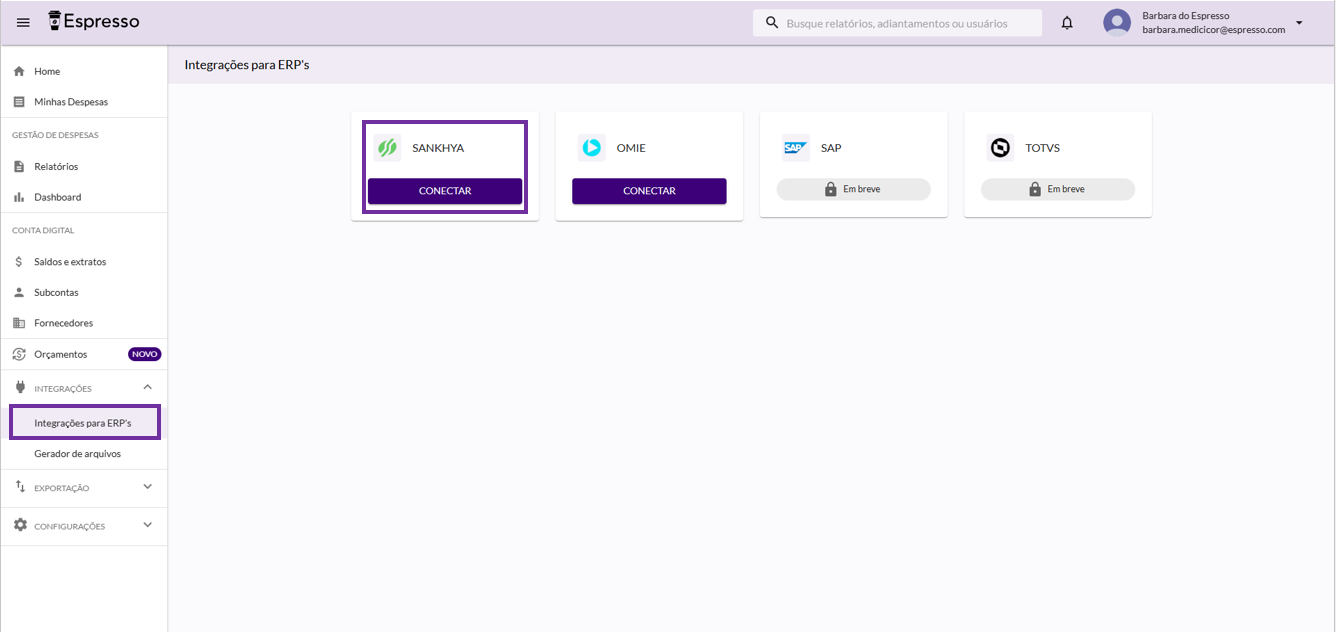Click the Fornecedores building icon
Viewport: 1336px width, 632px height.
19,323
